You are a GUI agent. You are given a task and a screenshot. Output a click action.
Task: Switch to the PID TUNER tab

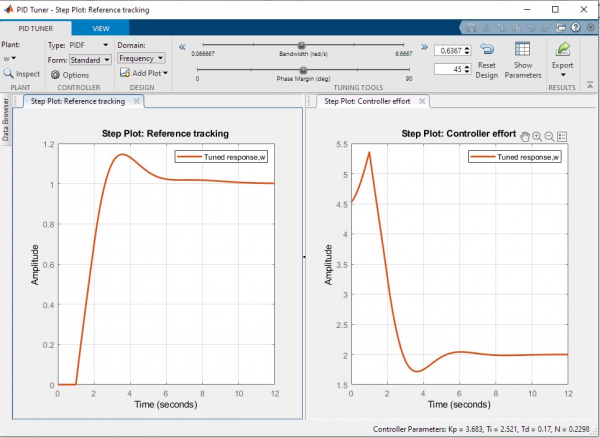36,28
